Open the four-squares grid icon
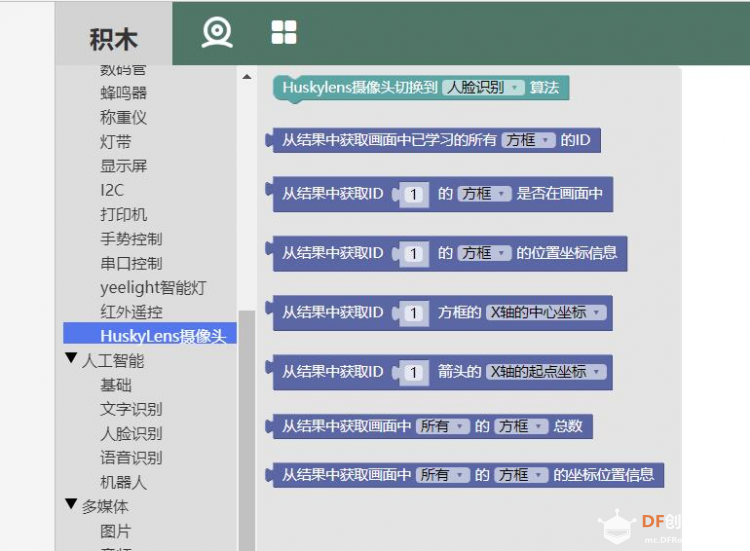The width and height of the screenshot is (750, 551). 284,33
